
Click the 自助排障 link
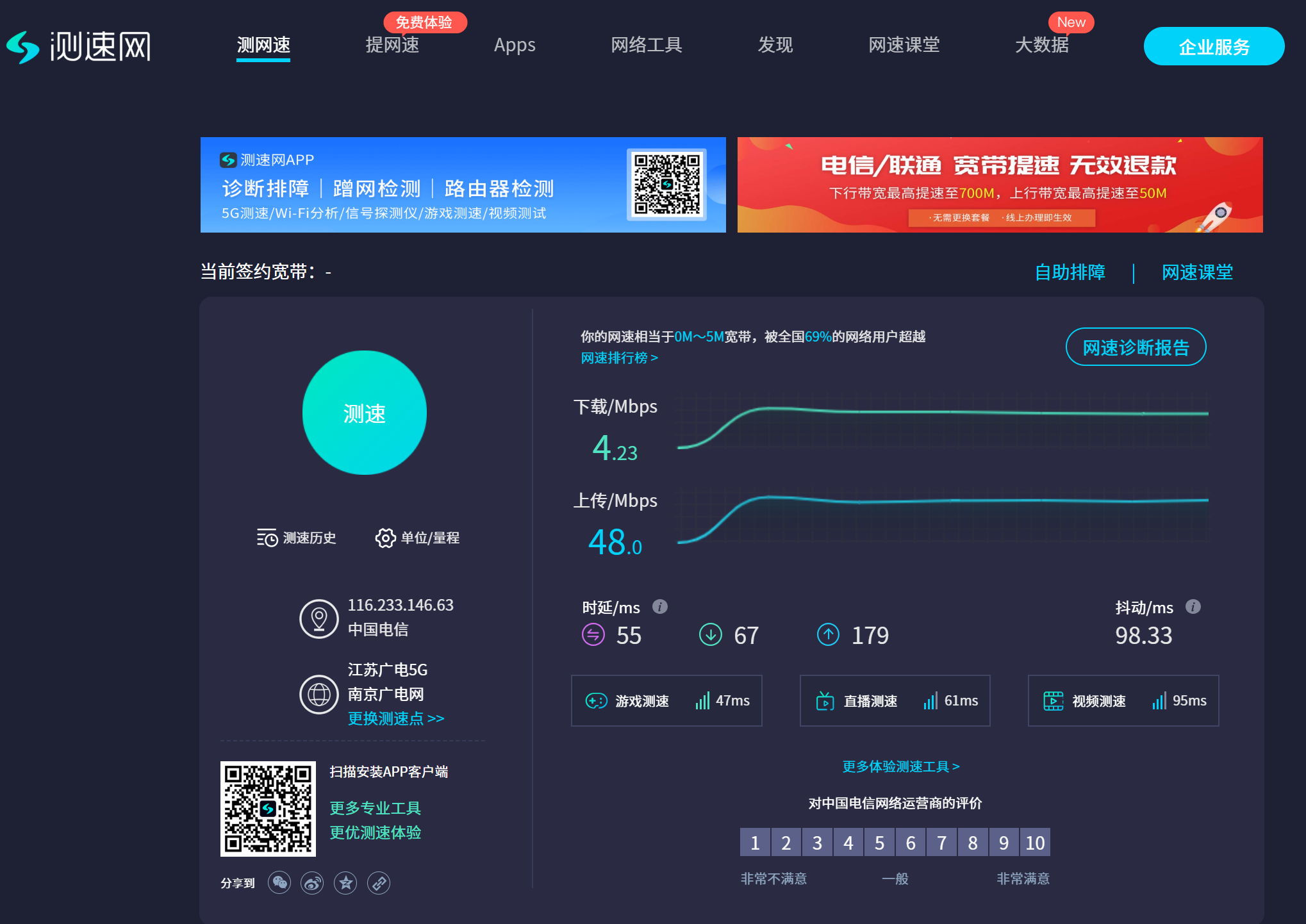pos(1070,272)
